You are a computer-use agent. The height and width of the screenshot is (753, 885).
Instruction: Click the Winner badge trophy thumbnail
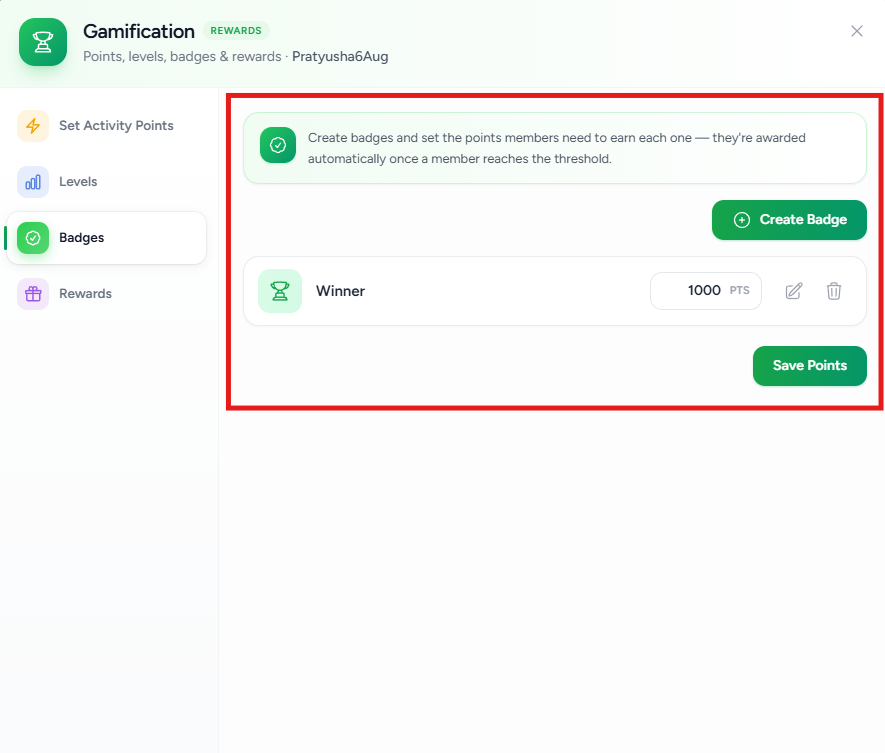(280, 291)
